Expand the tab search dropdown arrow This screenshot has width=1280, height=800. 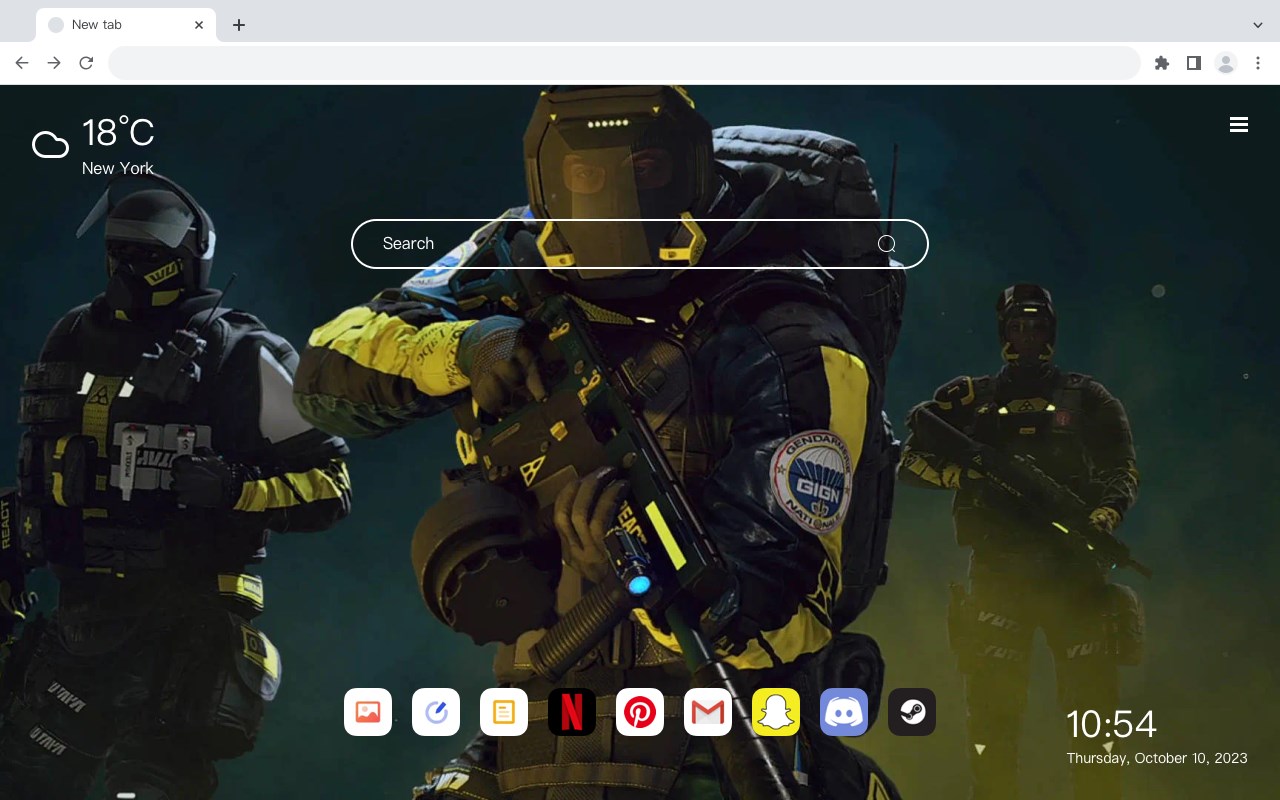[1258, 25]
